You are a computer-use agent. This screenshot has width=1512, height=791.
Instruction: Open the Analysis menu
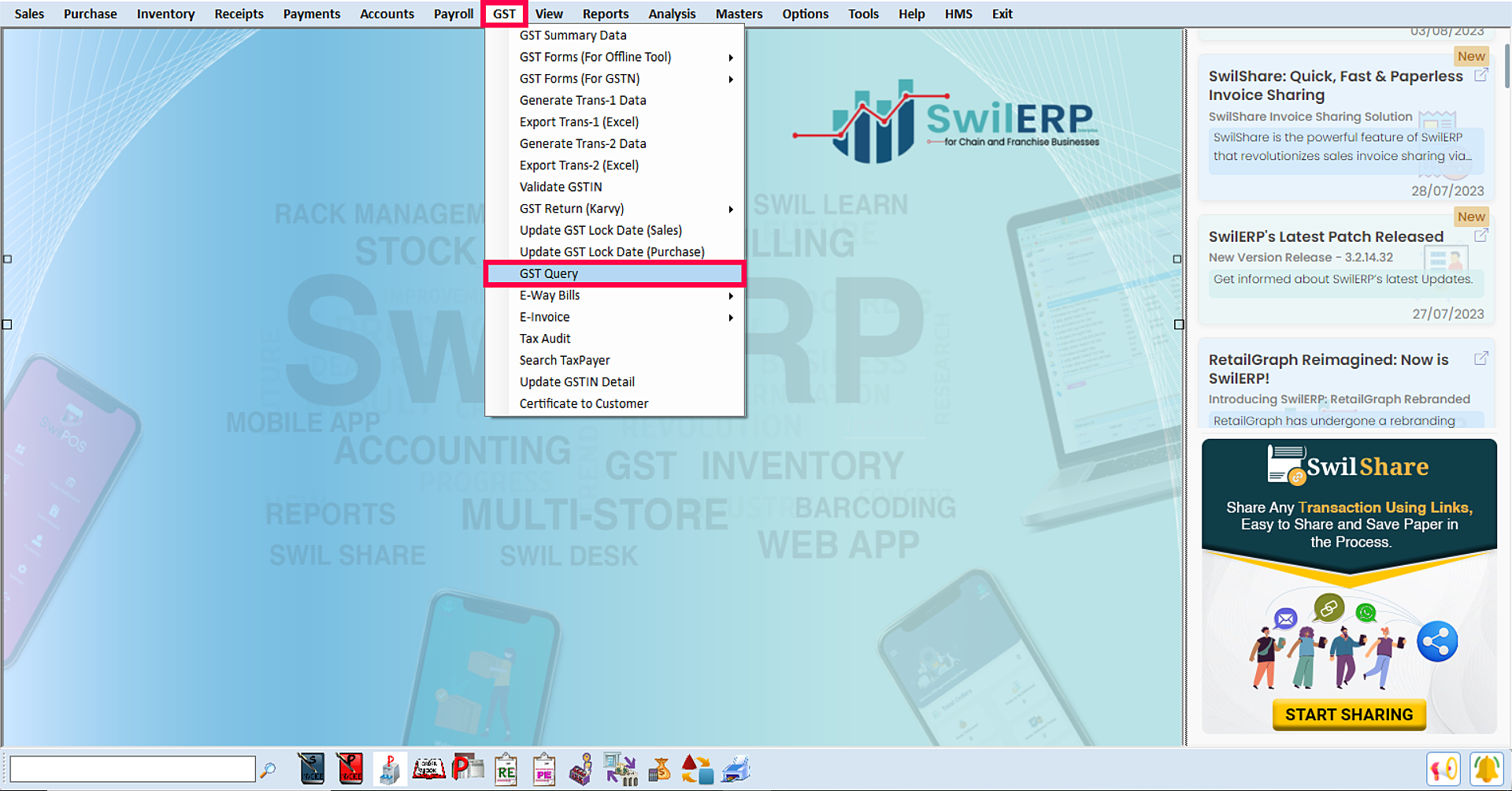coord(672,14)
